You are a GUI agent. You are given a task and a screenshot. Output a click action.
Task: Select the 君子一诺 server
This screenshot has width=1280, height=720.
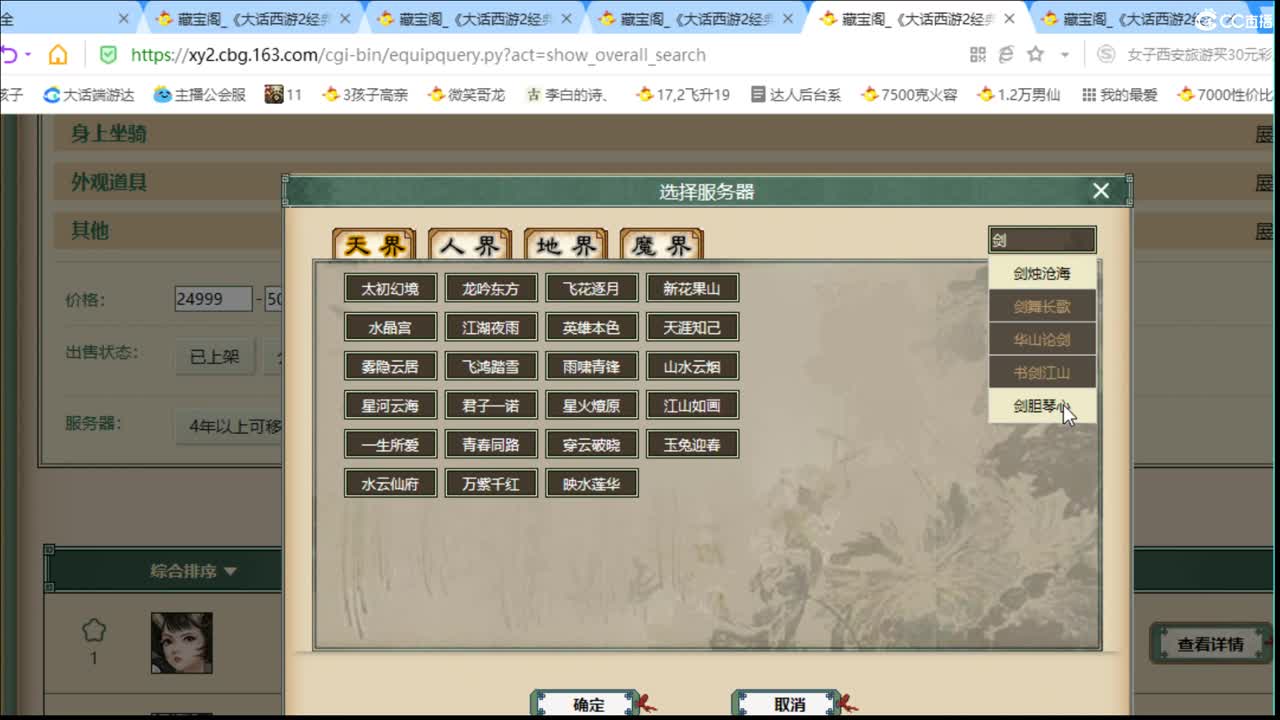point(491,405)
